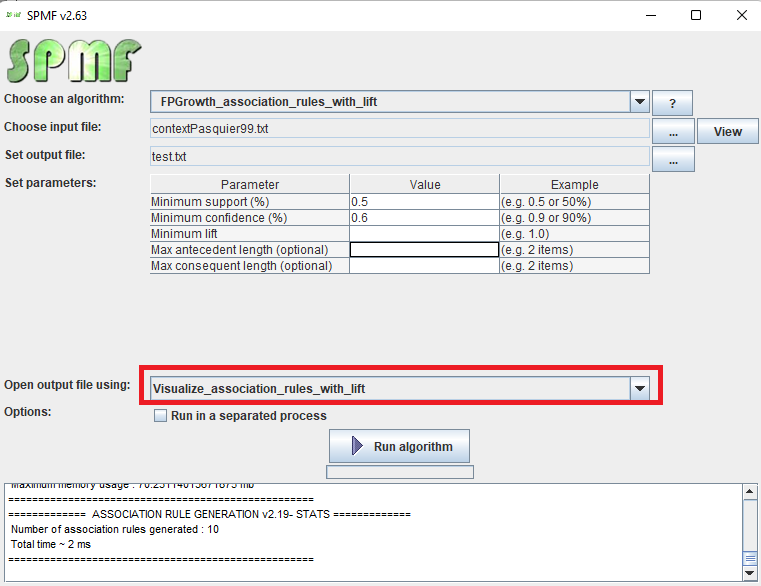This screenshot has width=761, height=586.
Task: Edit the Minimum support value cell
Action: [x=424, y=201]
